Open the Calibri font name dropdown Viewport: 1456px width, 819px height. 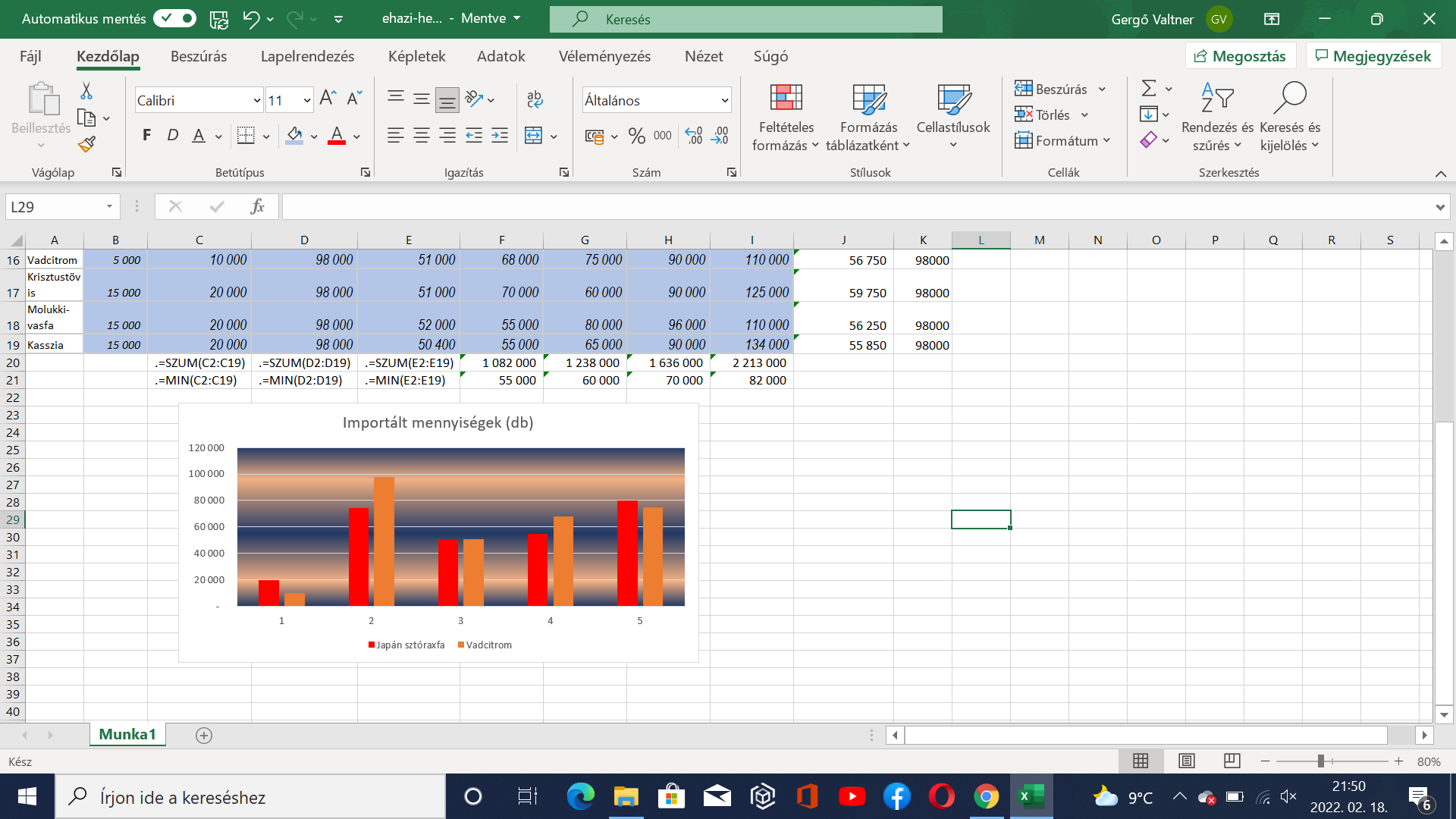(x=257, y=101)
